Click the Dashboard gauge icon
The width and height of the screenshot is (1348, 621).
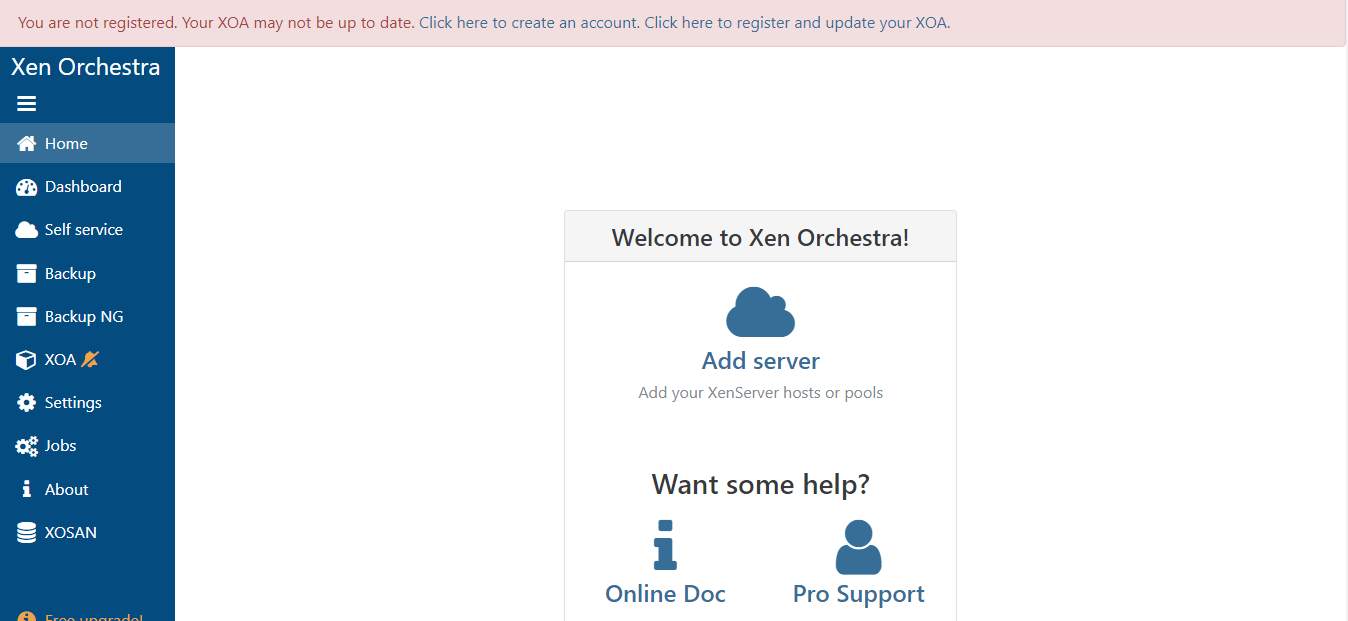(x=27, y=187)
